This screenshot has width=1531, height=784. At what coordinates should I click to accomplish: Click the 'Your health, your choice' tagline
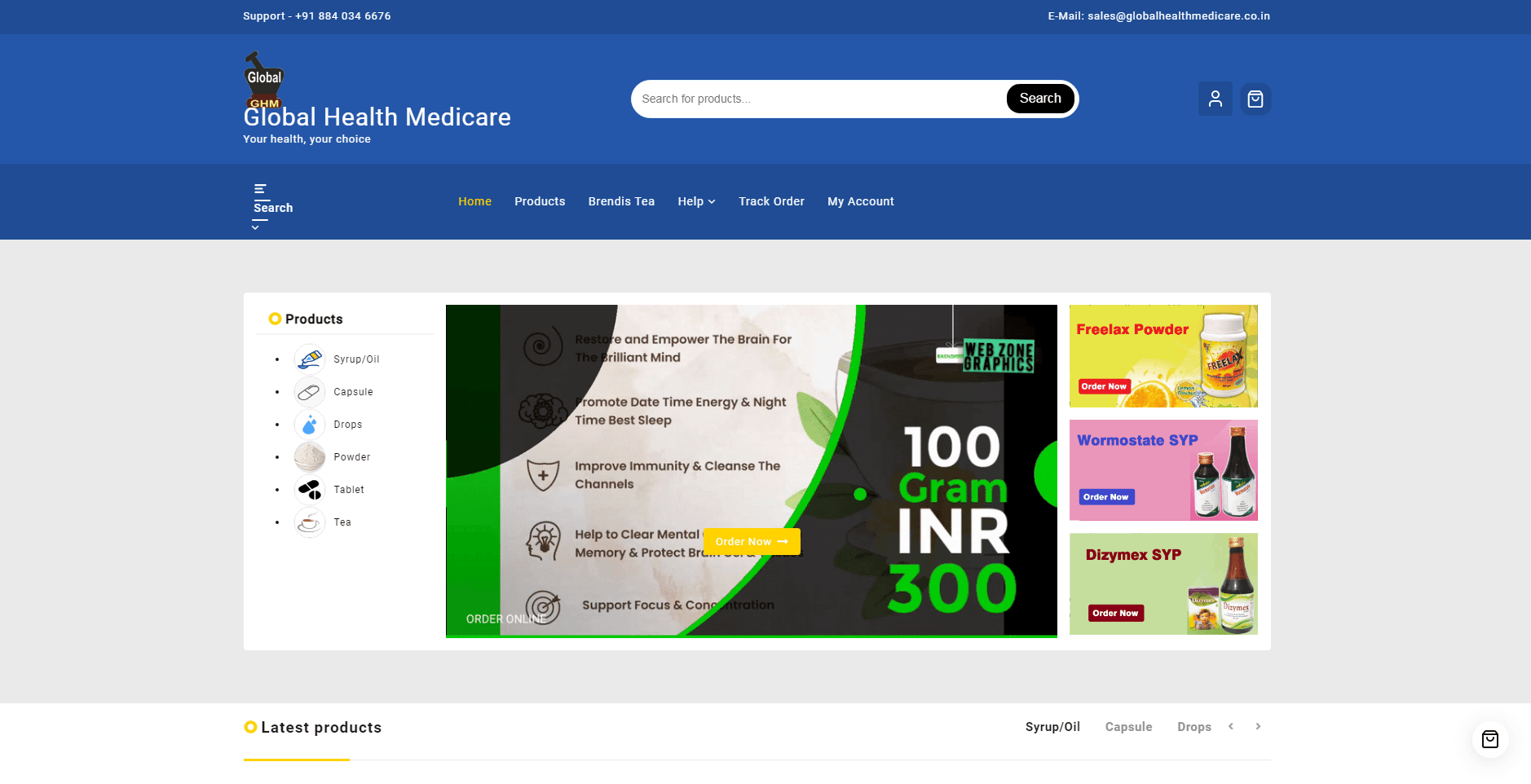click(x=307, y=139)
